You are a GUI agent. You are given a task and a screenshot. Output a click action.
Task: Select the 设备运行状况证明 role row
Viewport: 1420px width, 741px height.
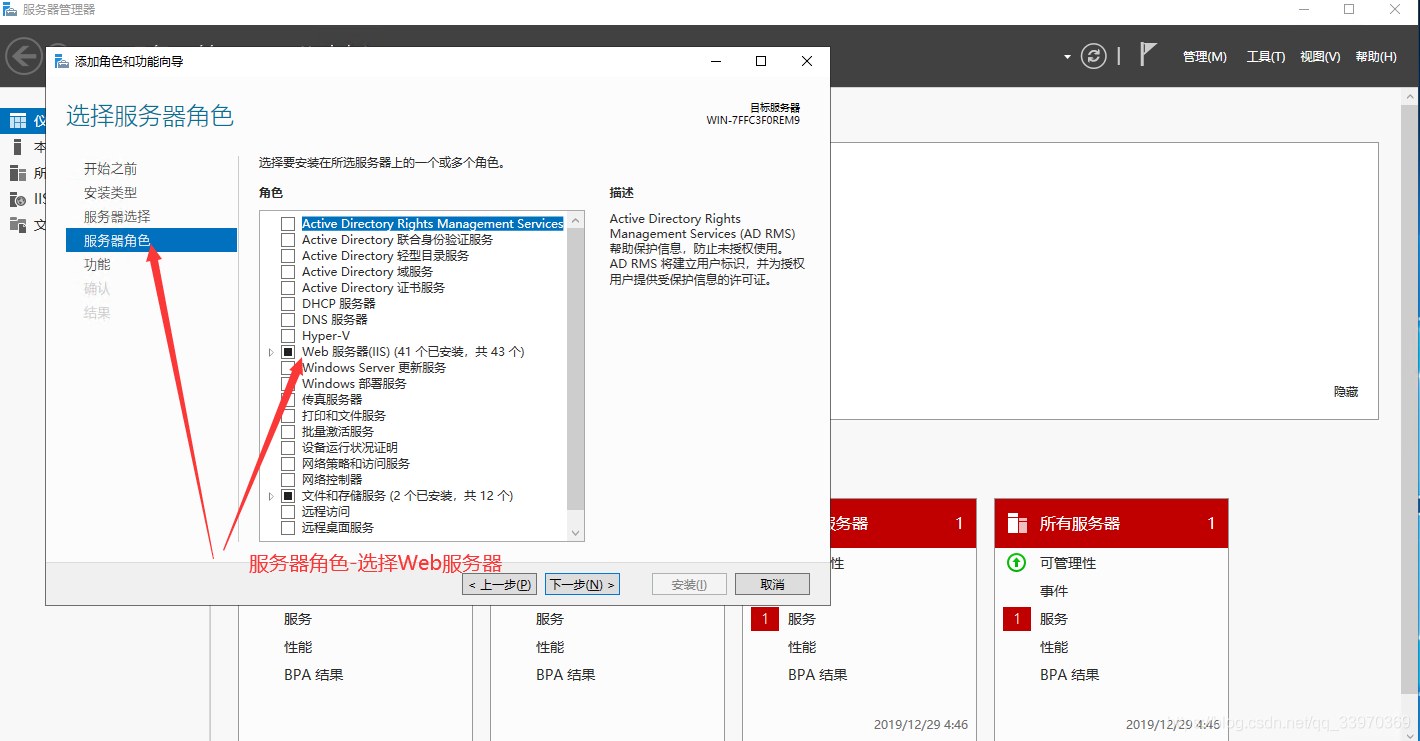click(x=350, y=448)
